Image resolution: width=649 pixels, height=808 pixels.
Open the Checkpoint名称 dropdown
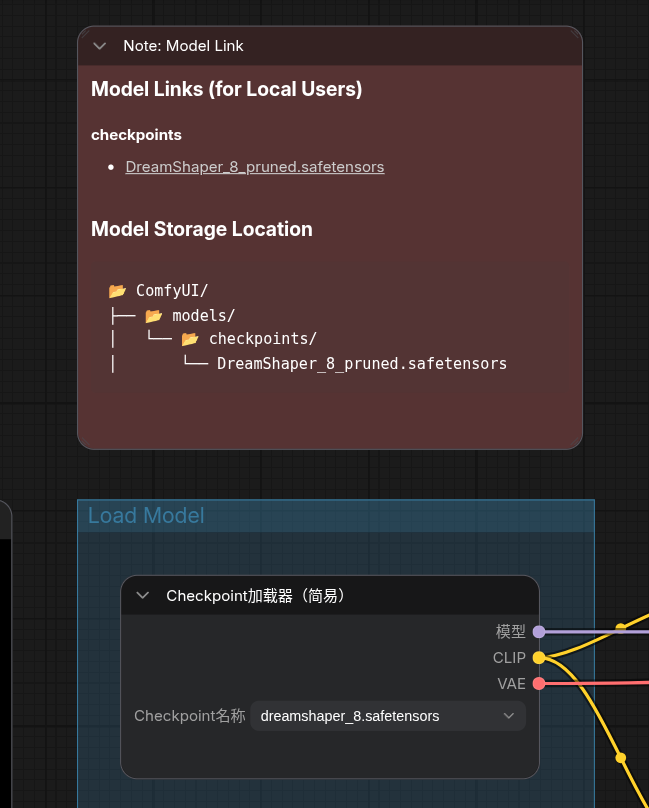(x=388, y=716)
